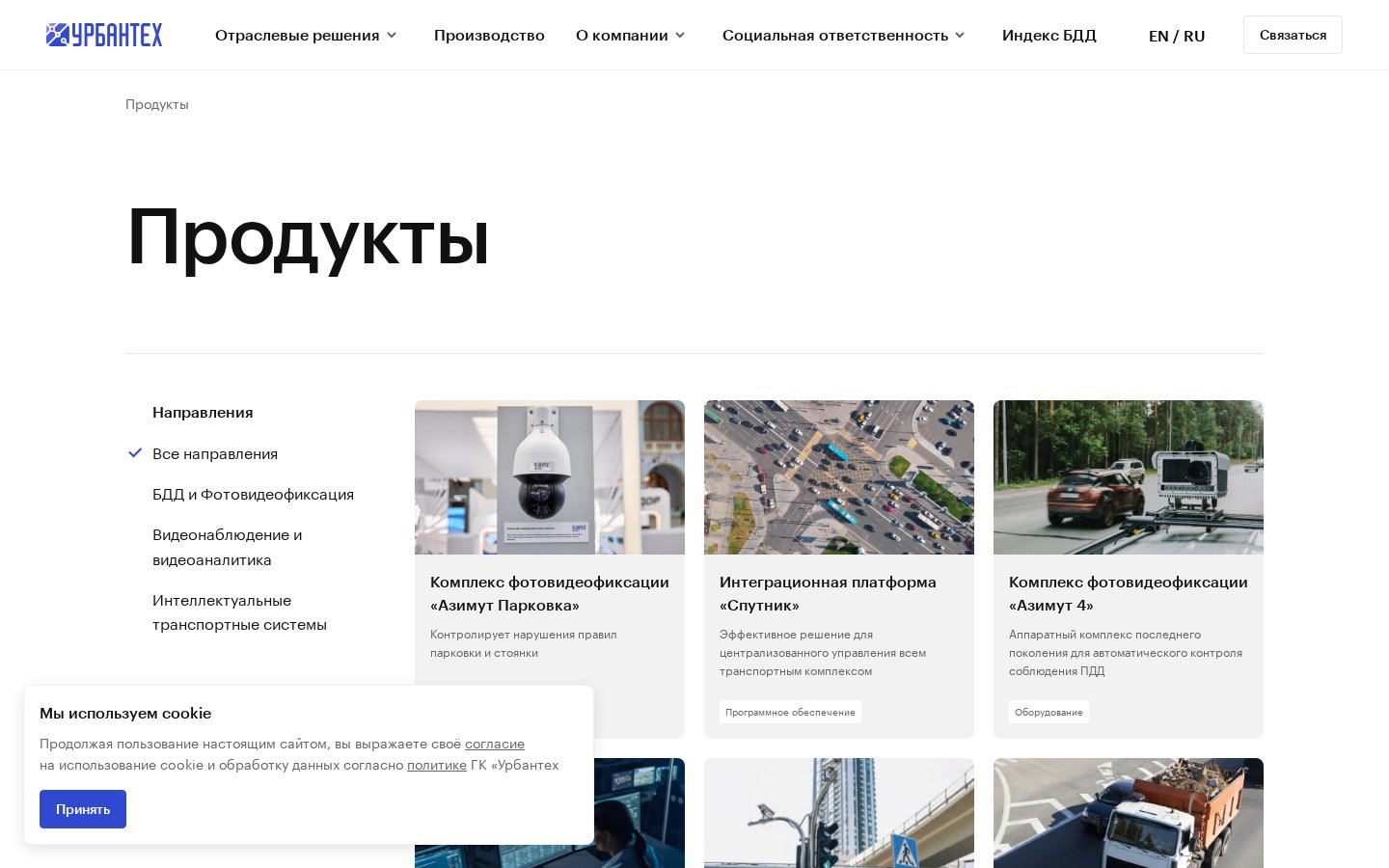Click the Связаться button
This screenshot has height=868, width=1389.
(x=1293, y=35)
